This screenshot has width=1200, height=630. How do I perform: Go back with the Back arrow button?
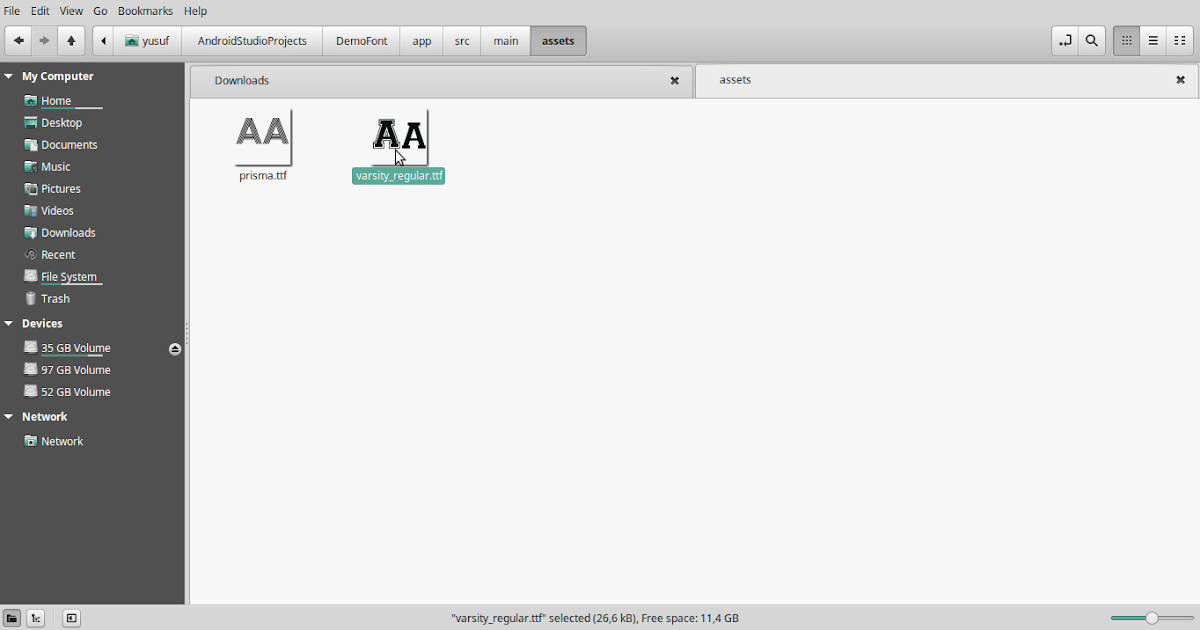point(19,41)
